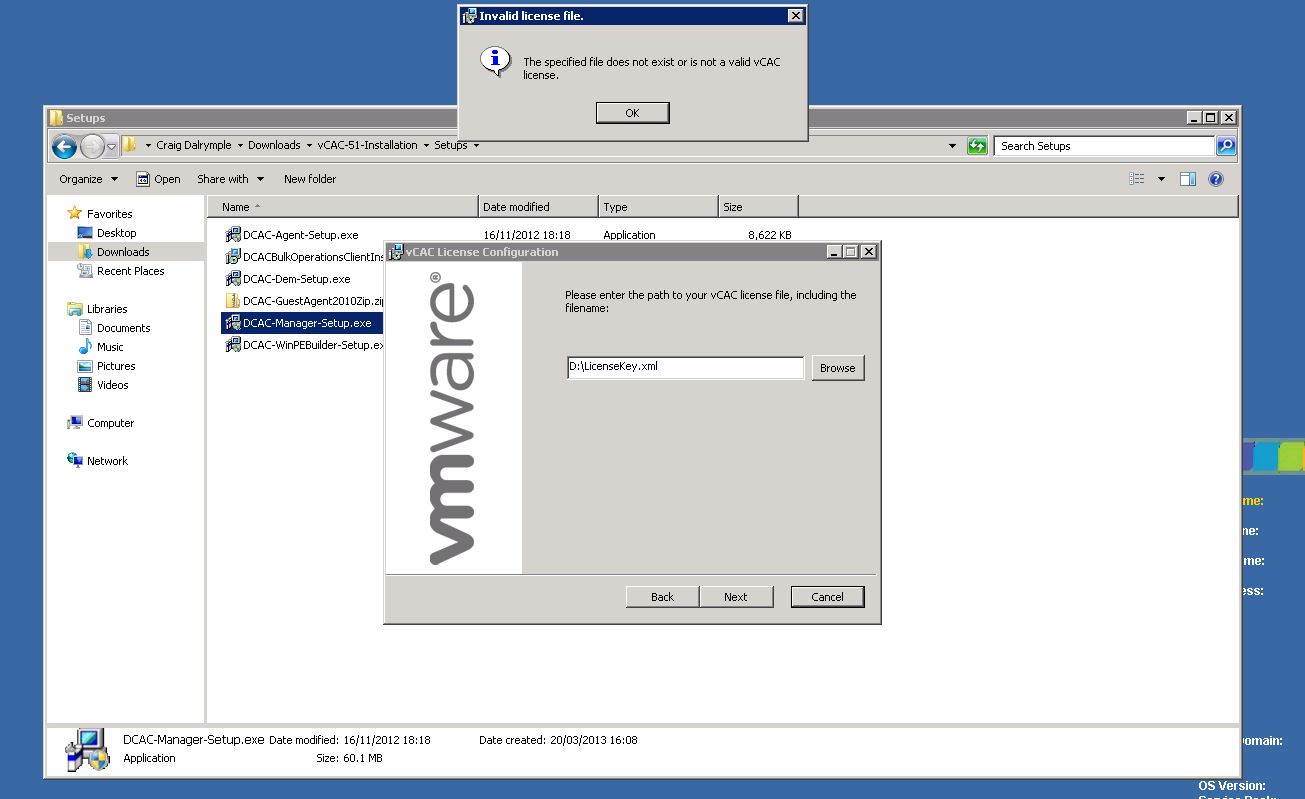Click the Explorer back navigation arrow
Viewport: 1305px width, 799px height.
[x=65, y=147]
